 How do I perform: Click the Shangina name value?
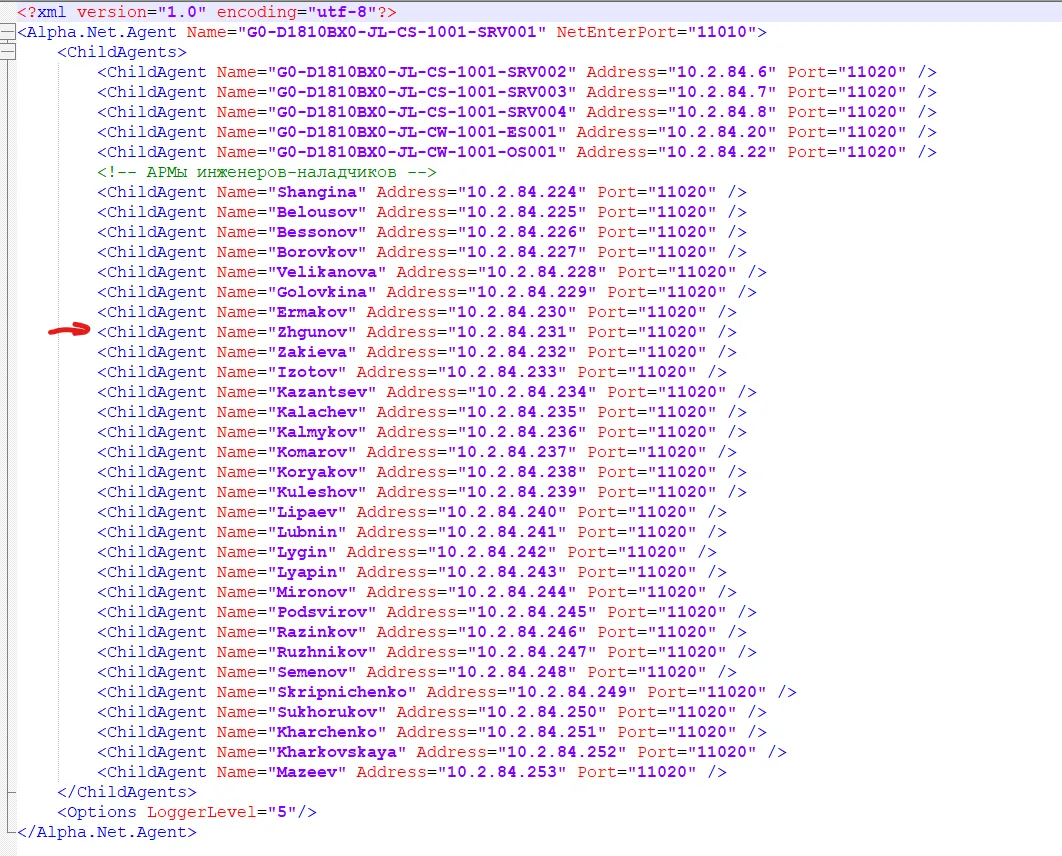[317, 192]
